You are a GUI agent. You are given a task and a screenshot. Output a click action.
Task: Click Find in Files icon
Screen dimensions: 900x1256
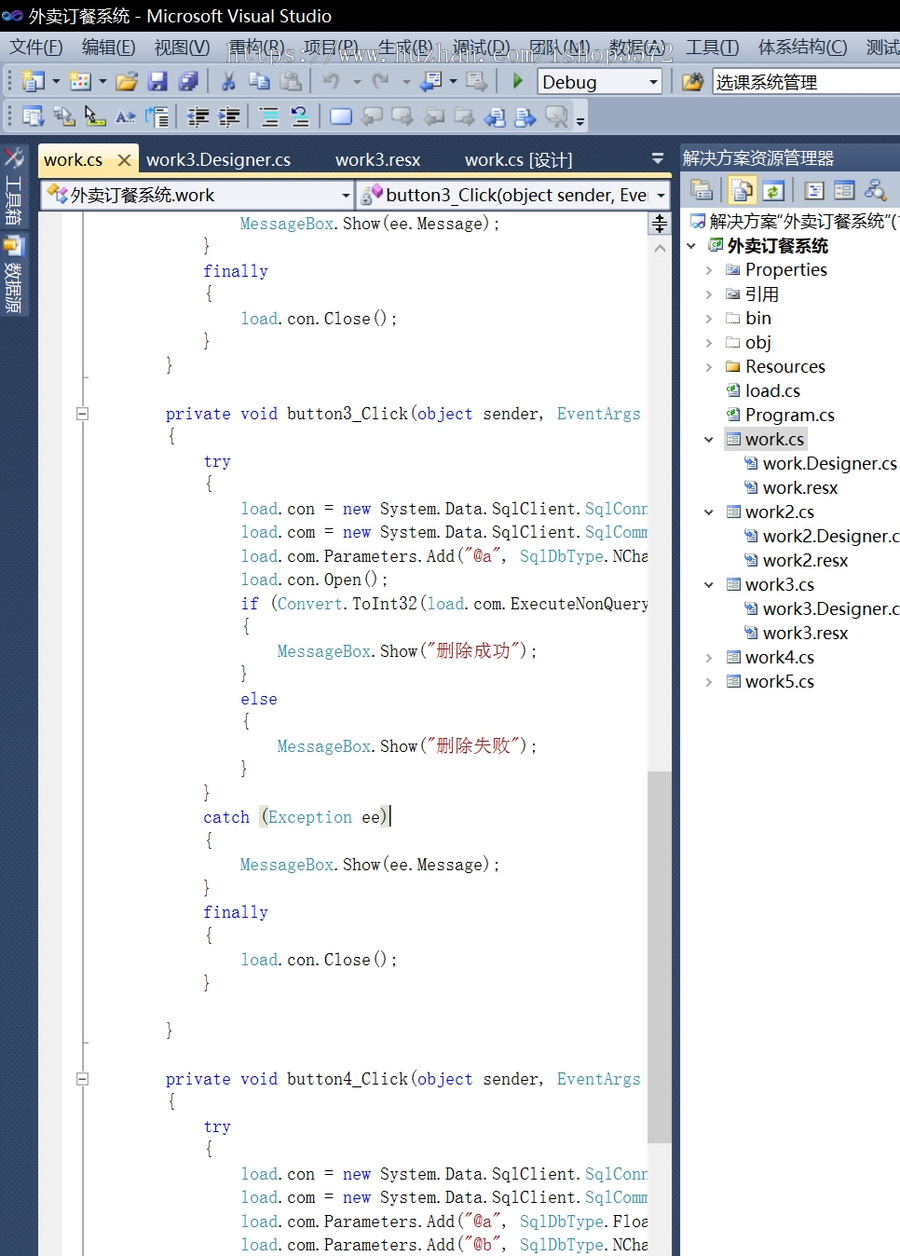point(693,82)
